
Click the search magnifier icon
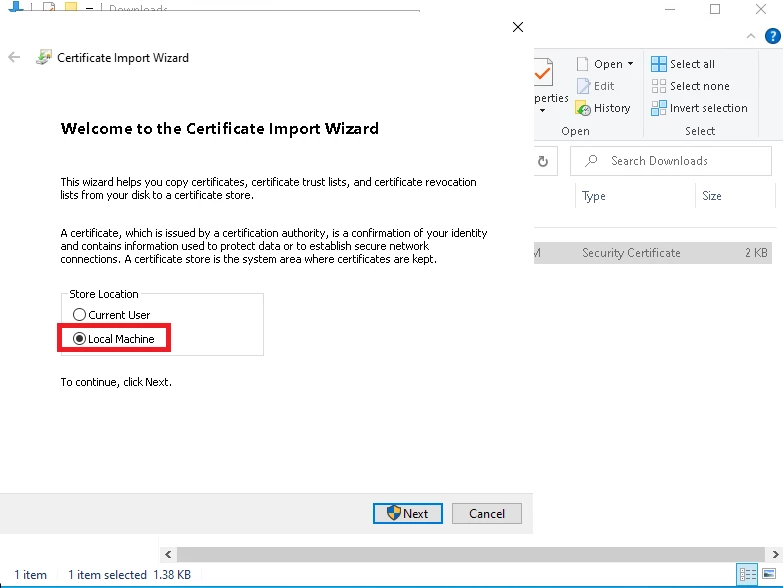pos(591,161)
